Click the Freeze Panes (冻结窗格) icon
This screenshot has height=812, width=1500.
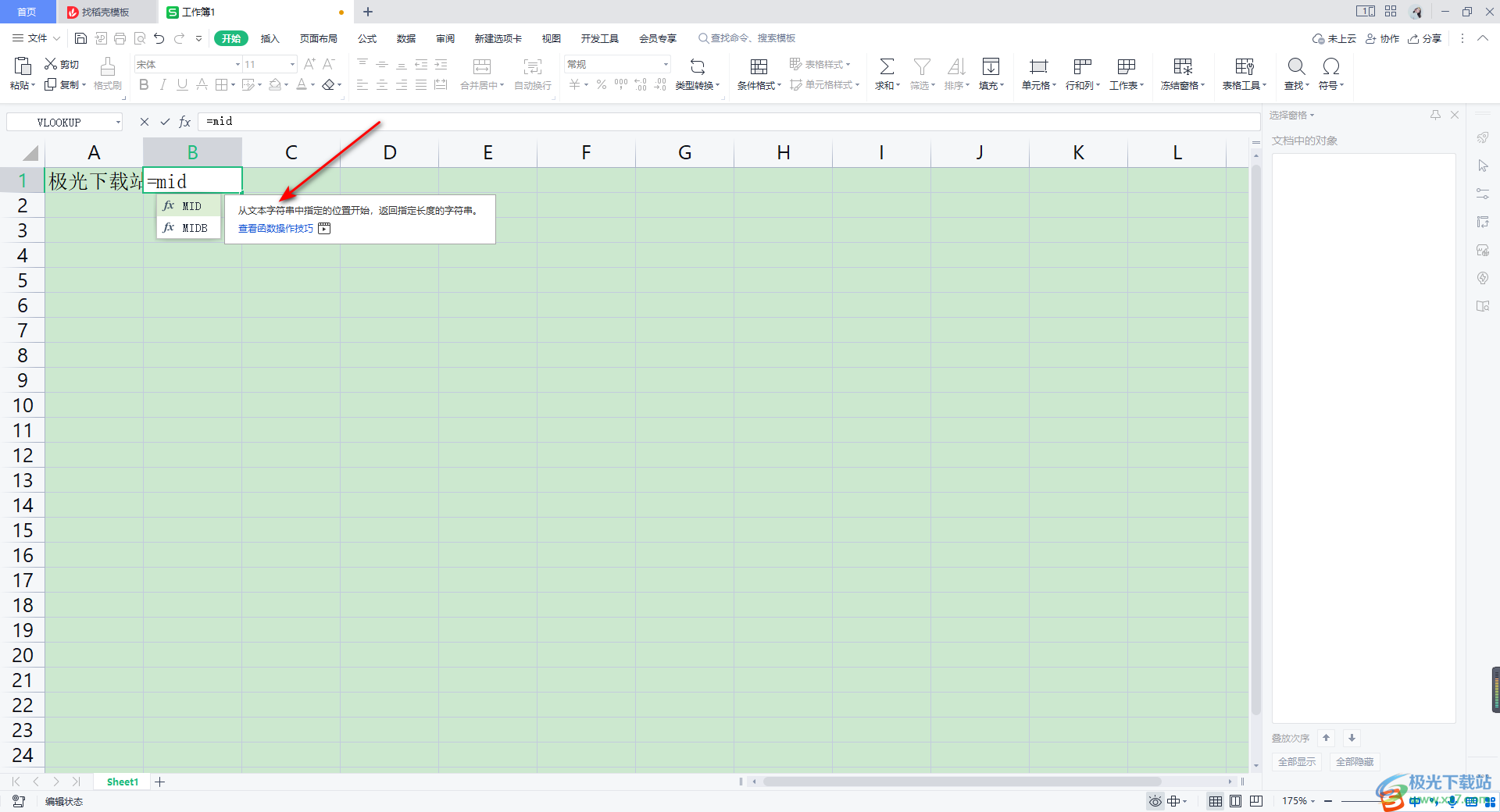(1183, 66)
